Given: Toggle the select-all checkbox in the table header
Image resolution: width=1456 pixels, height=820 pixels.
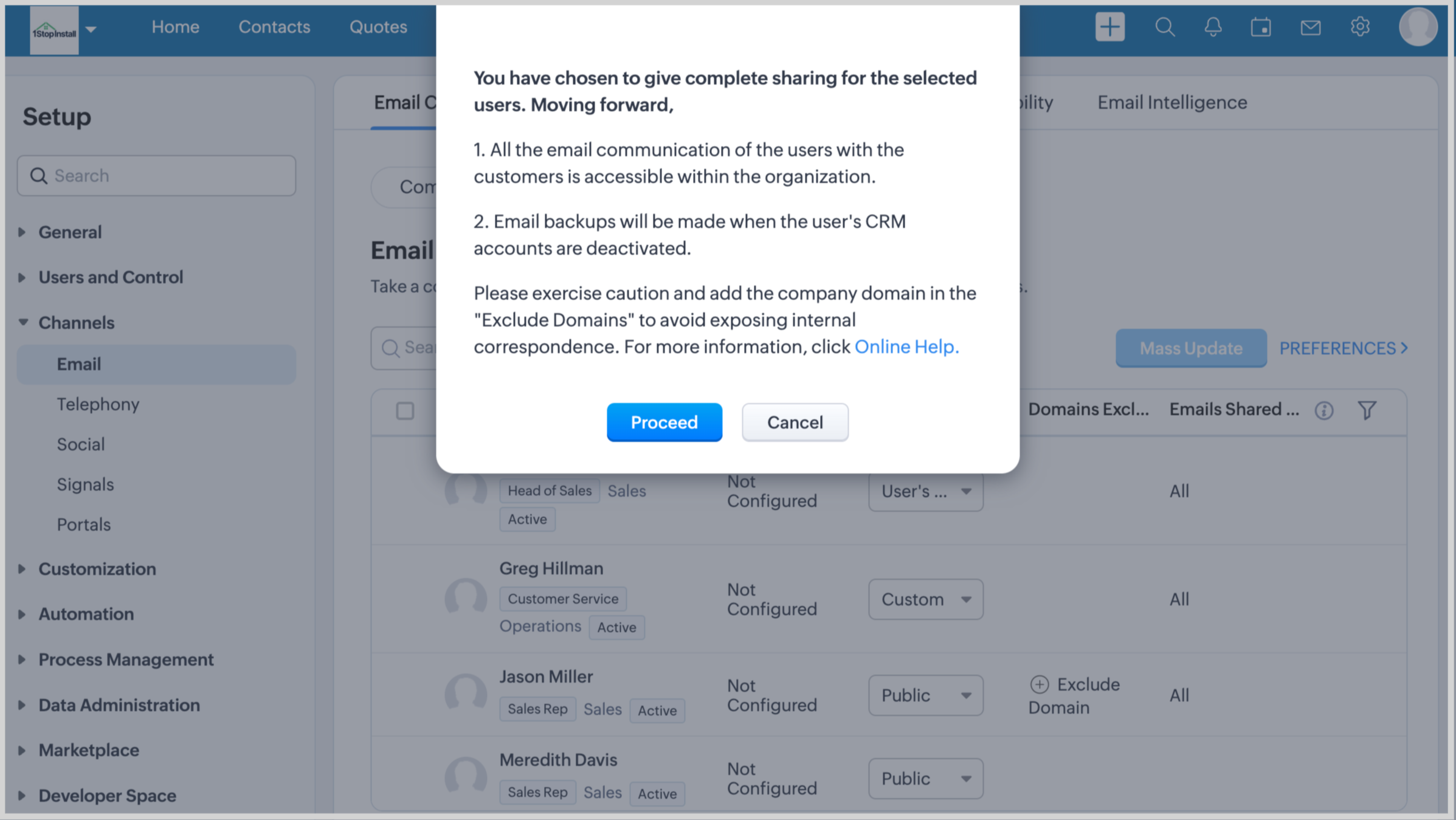Looking at the screenshot, I should pos(405,411).
